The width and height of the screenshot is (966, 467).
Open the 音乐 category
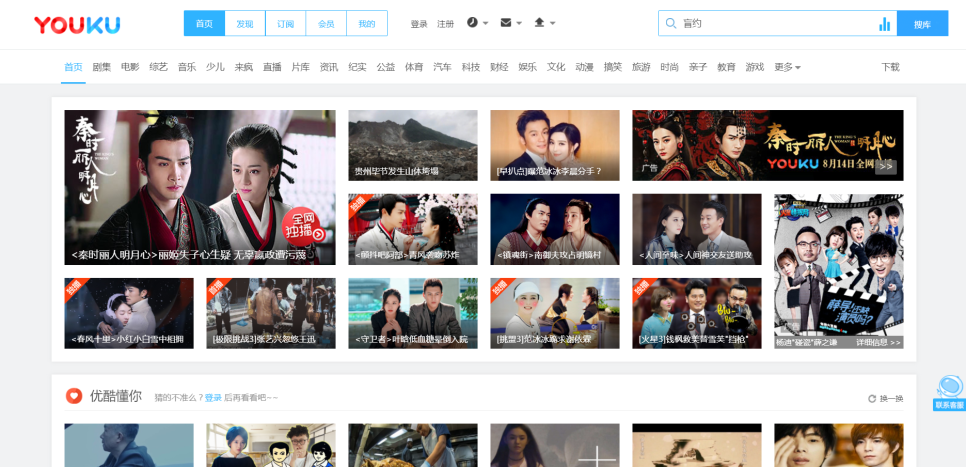(187, 67)
